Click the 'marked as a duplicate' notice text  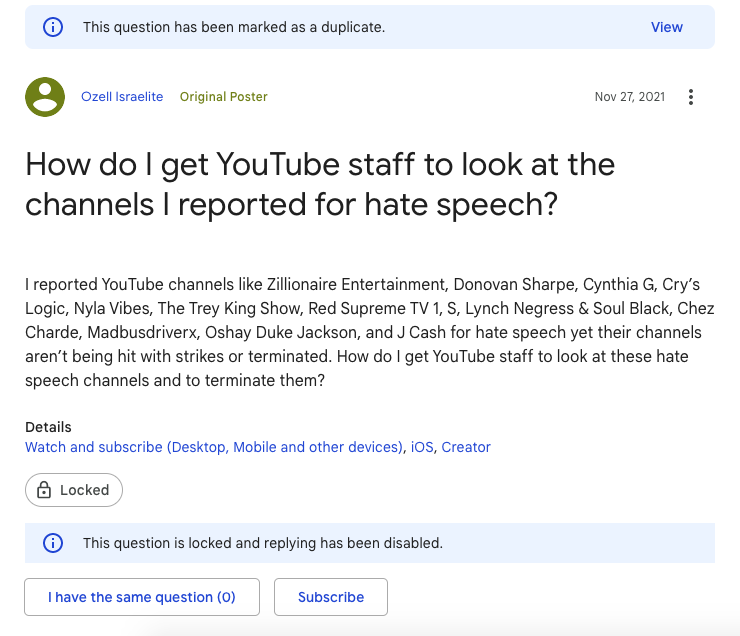pos(234,27)
